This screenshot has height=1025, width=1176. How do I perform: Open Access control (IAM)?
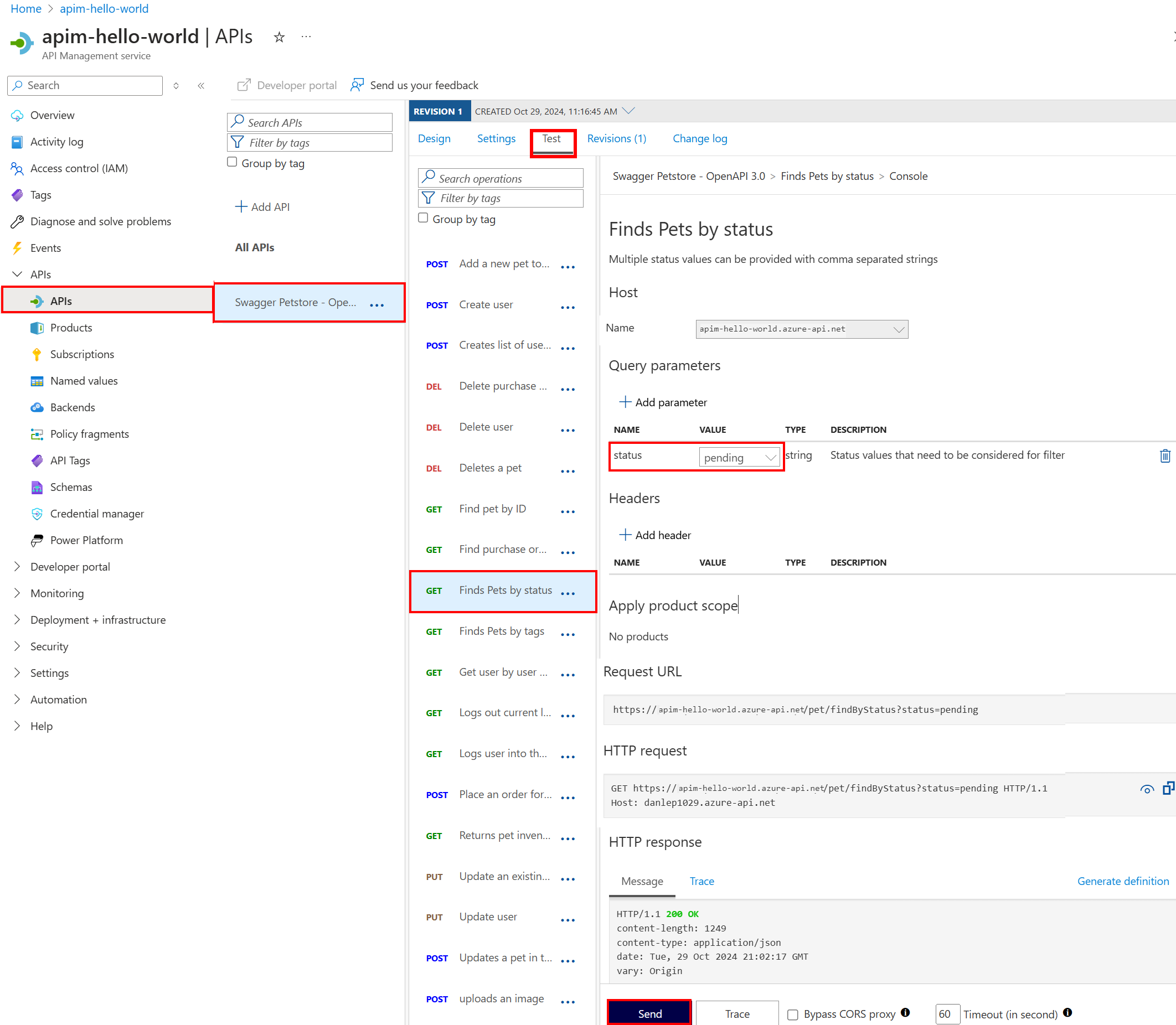pyautogui.click(x=79, y=168)
